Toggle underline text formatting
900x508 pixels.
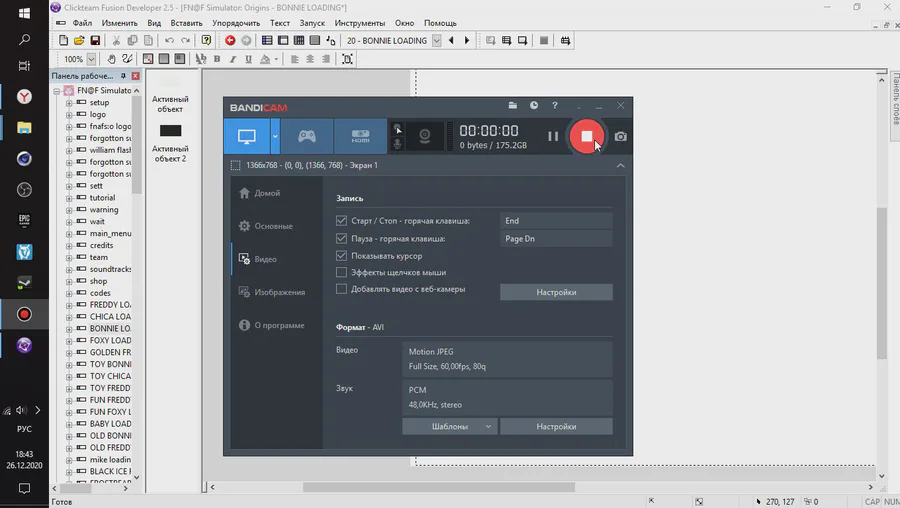pos(249,59)
